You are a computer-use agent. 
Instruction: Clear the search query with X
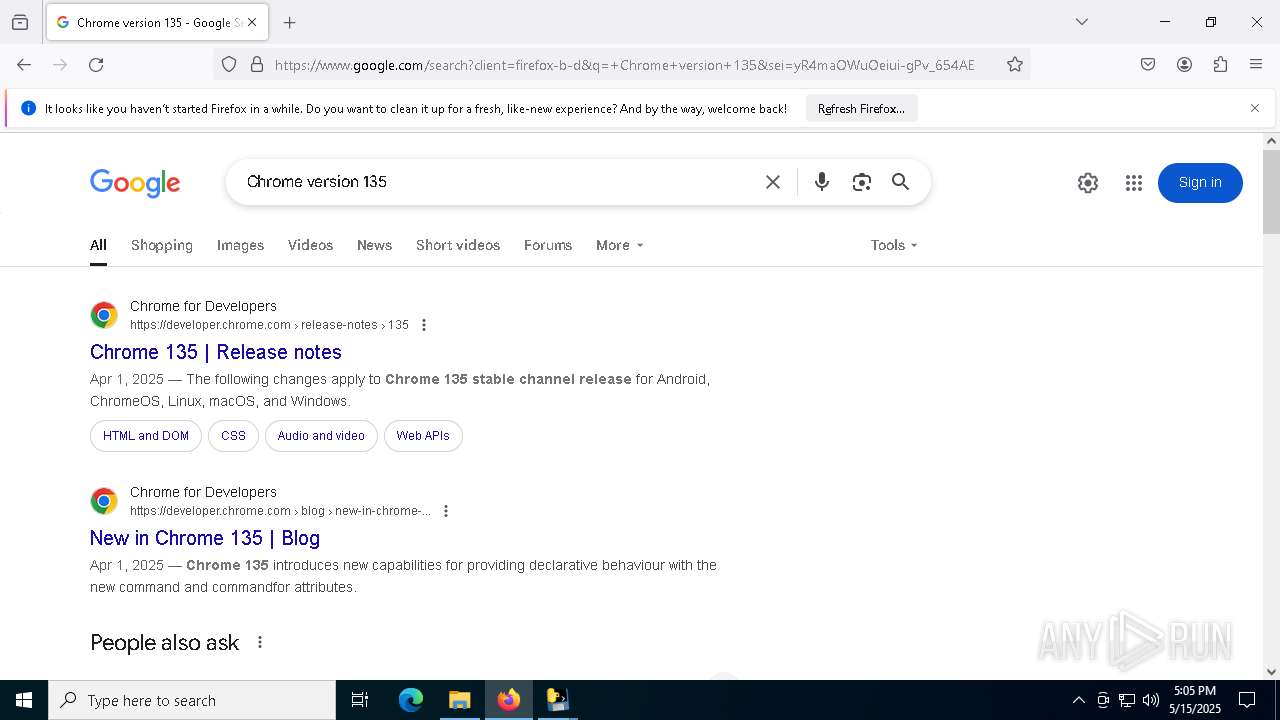(773, 182)
